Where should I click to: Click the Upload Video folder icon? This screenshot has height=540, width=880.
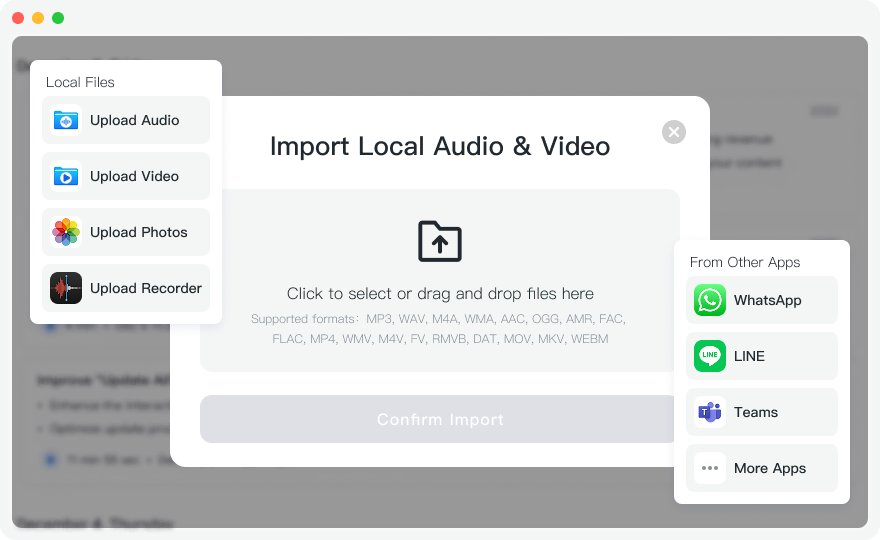coord(66,176)
